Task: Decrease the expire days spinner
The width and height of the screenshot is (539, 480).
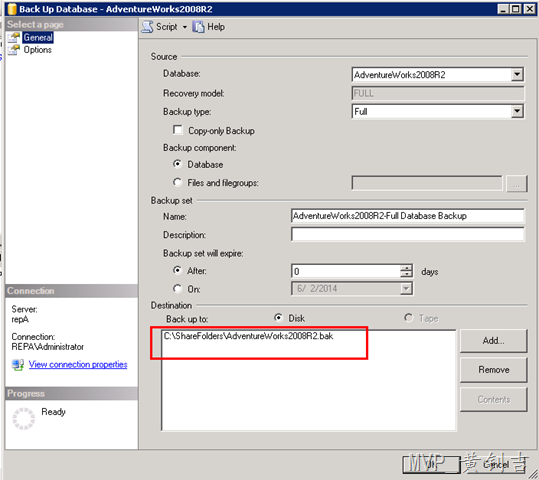Action: click(x=406, y=274)
